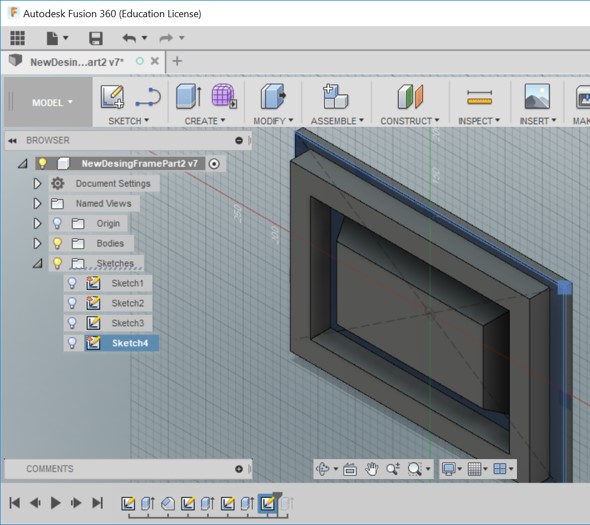Save the design with the floppy icon
590x525 pixels.
[96, 38]
